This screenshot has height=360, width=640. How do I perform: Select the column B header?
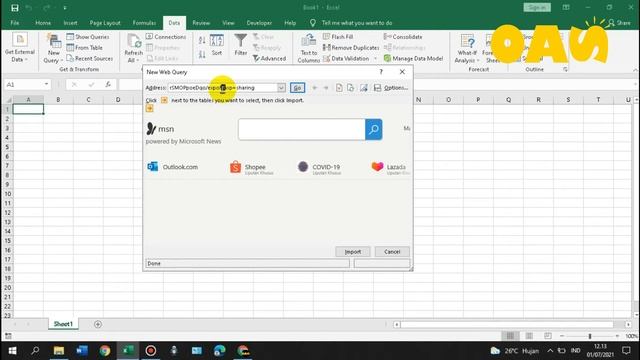(x=58, y=100)
